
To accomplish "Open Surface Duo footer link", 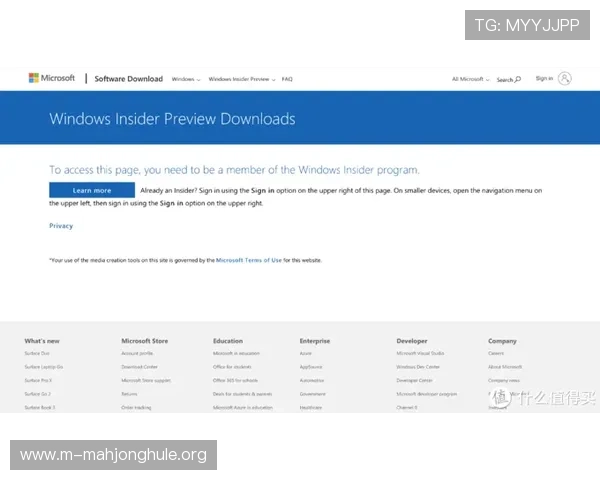I will point(38,353).
